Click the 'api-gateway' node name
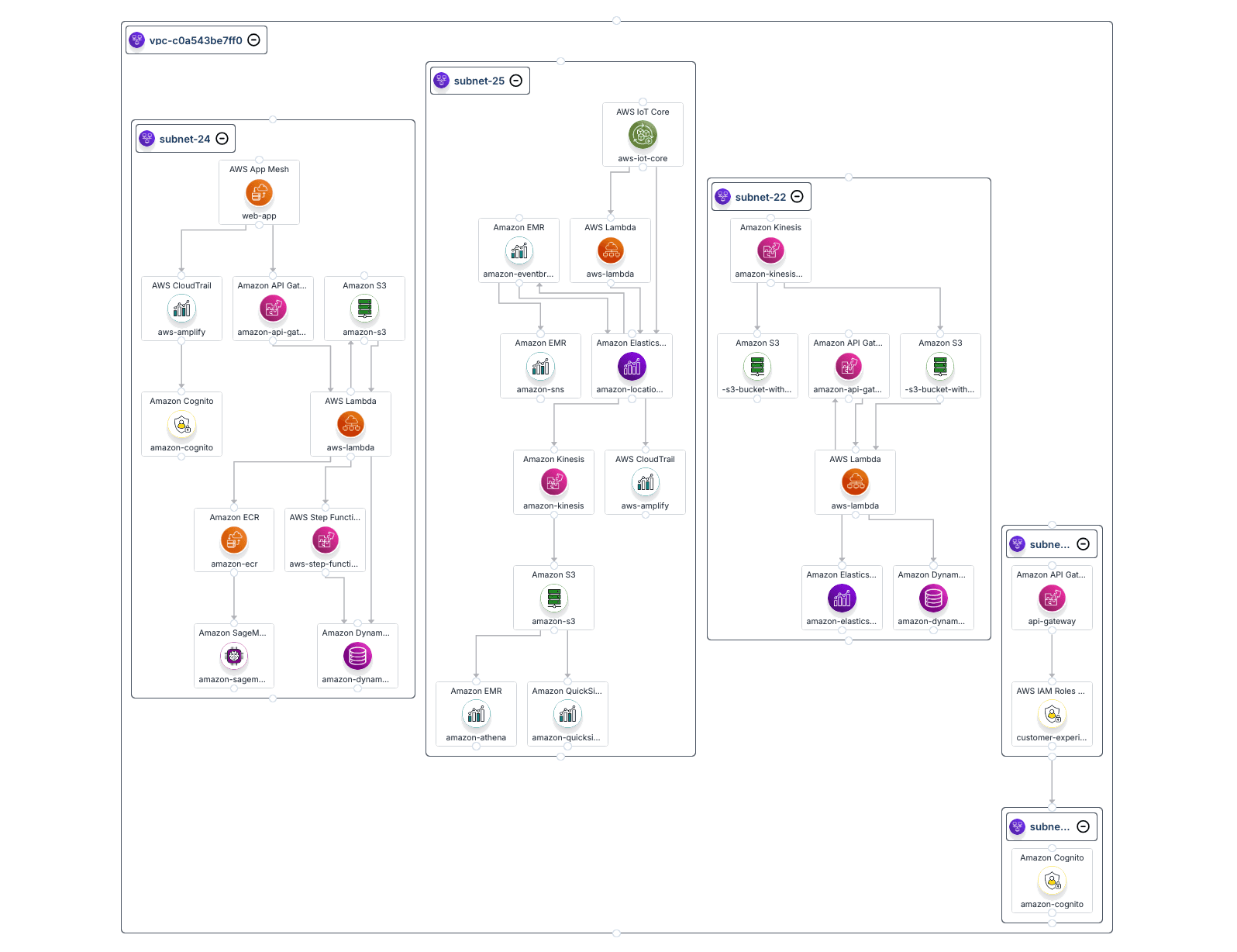 coord(1052,622)
